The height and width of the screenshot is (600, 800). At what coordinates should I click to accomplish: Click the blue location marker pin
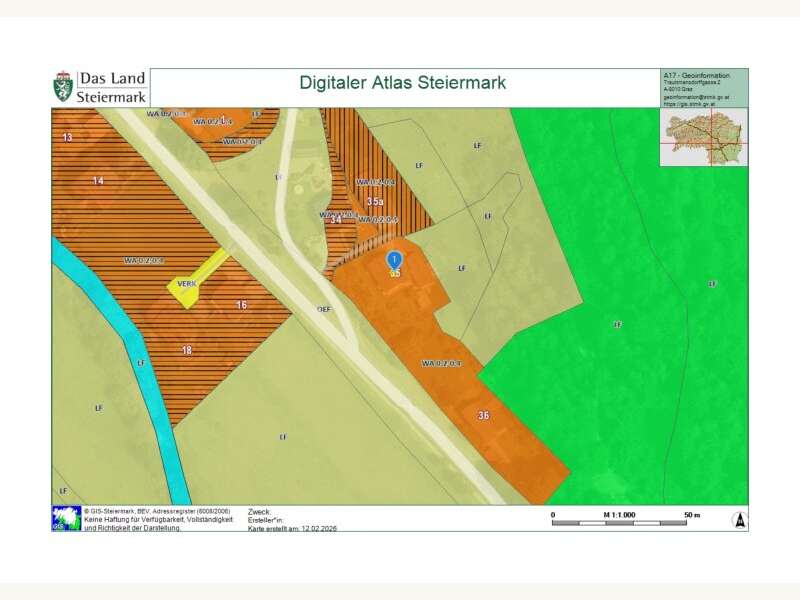pos(394,259)
